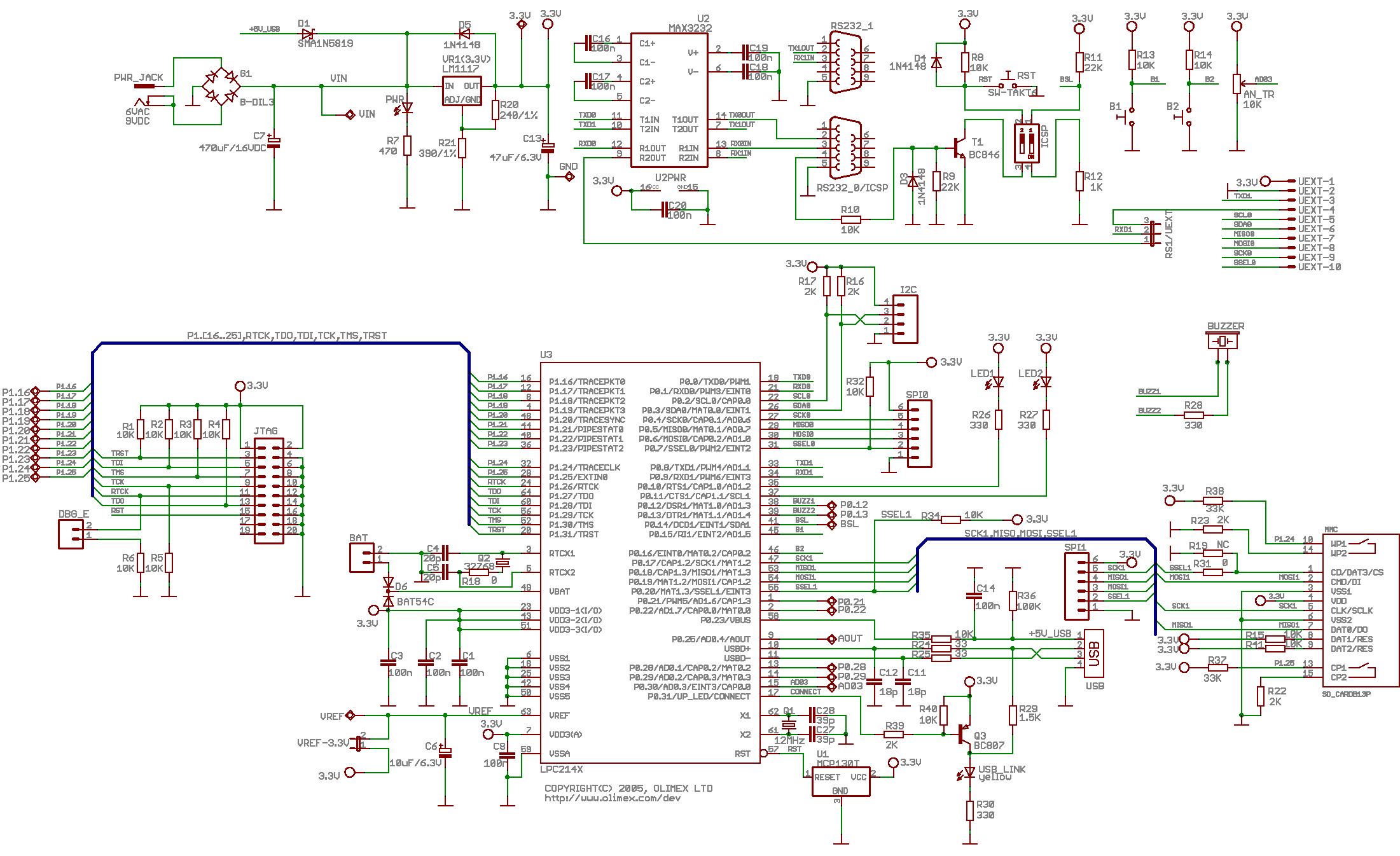Select the P0.31/UP_LED/CONNECT pin name

pos(699,696)
